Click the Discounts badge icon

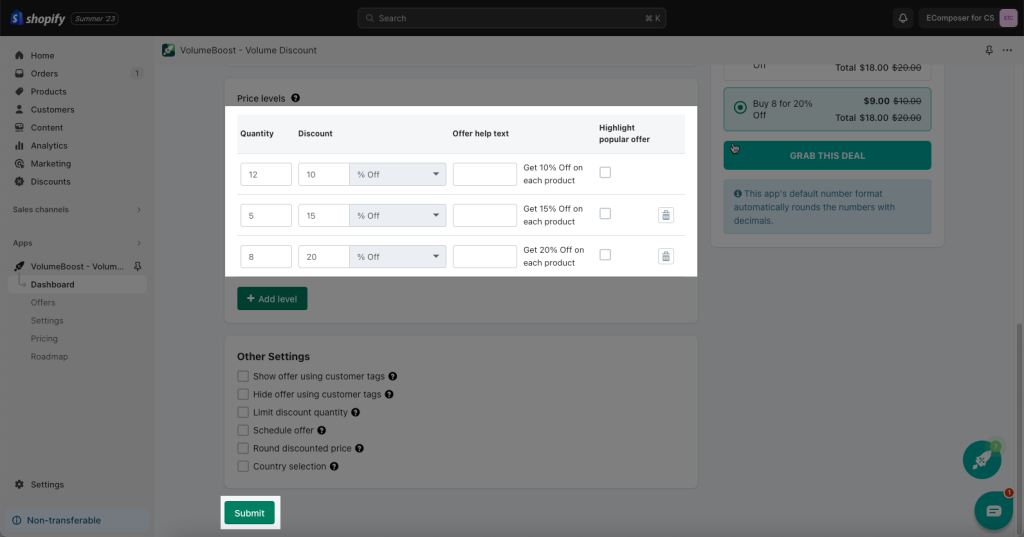click(x=19, y=182)
